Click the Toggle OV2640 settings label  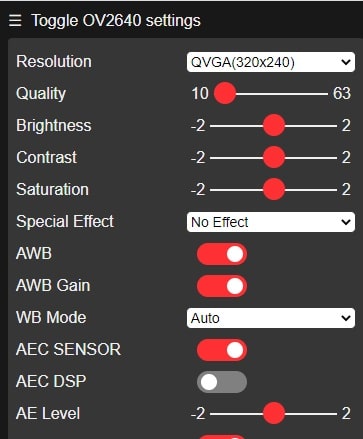point(116,20)
